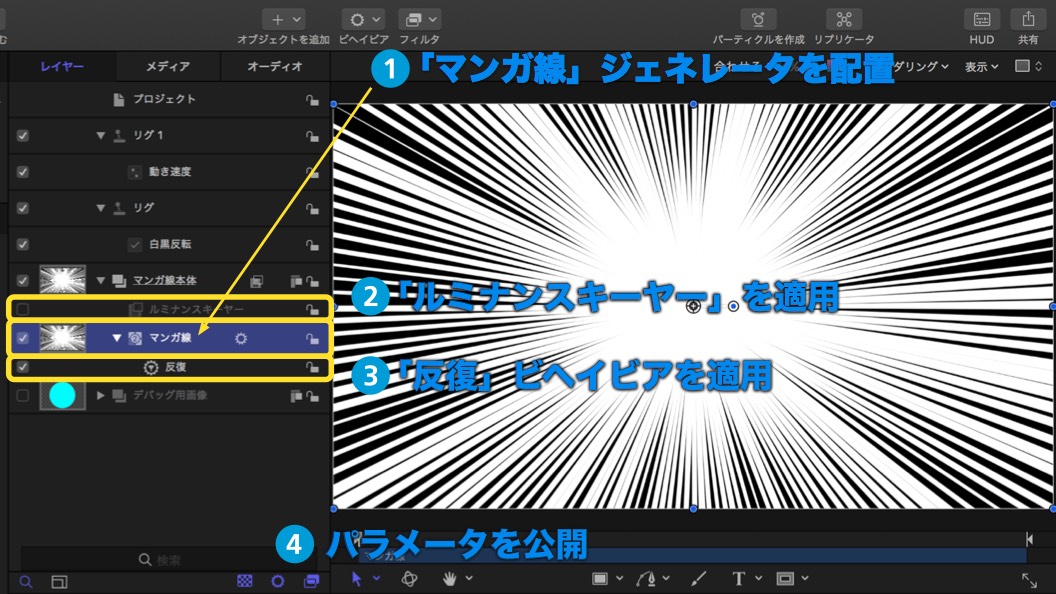
Task: Switch to the レイヤー tab
Action: (x=62, y=67)
